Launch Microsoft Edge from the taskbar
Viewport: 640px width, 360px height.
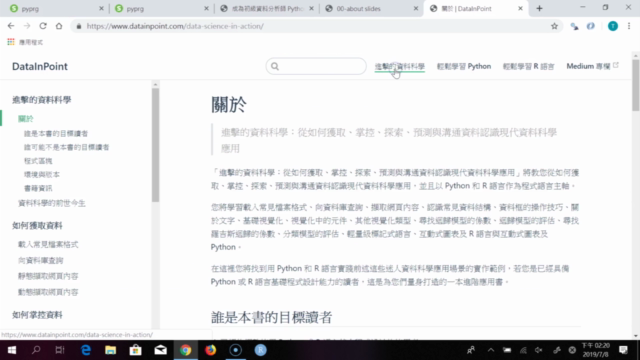[86, 350]
